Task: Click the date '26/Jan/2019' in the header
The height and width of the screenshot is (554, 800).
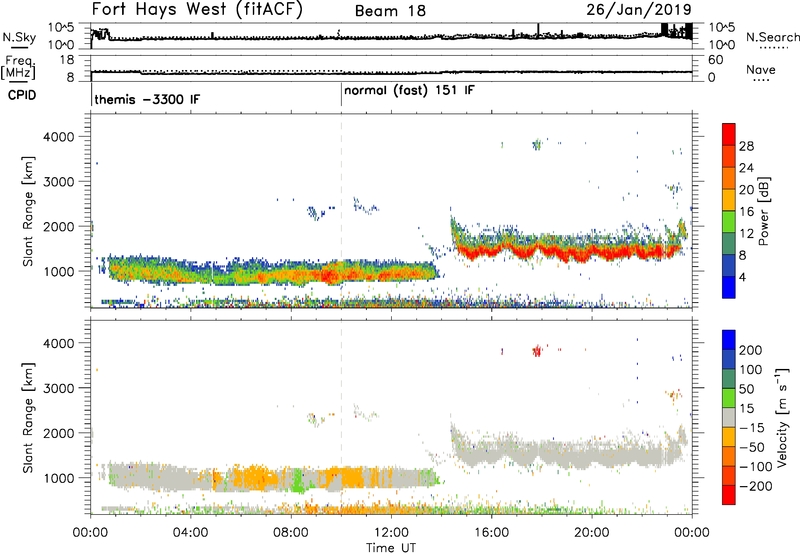Action: click(639, 10)
